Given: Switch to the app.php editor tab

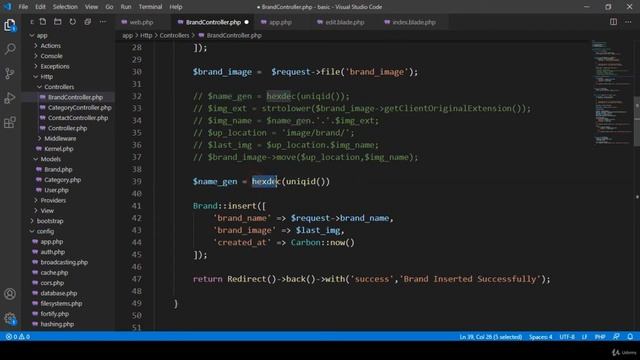Looking at the screenshot, I should pyautogui.click(x=280, y=22).
